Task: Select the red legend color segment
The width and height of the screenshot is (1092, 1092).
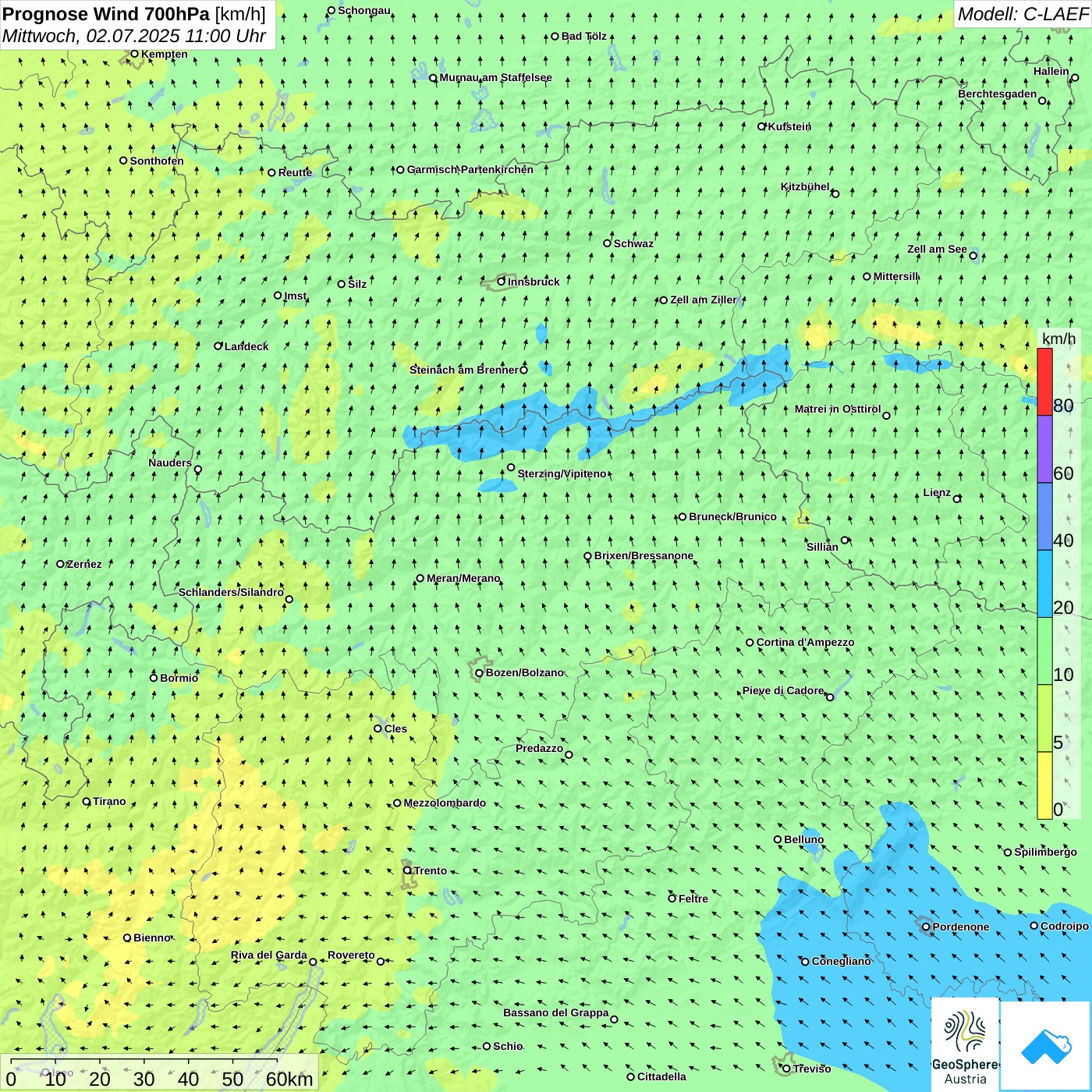Action: (x=1044, y=381)
